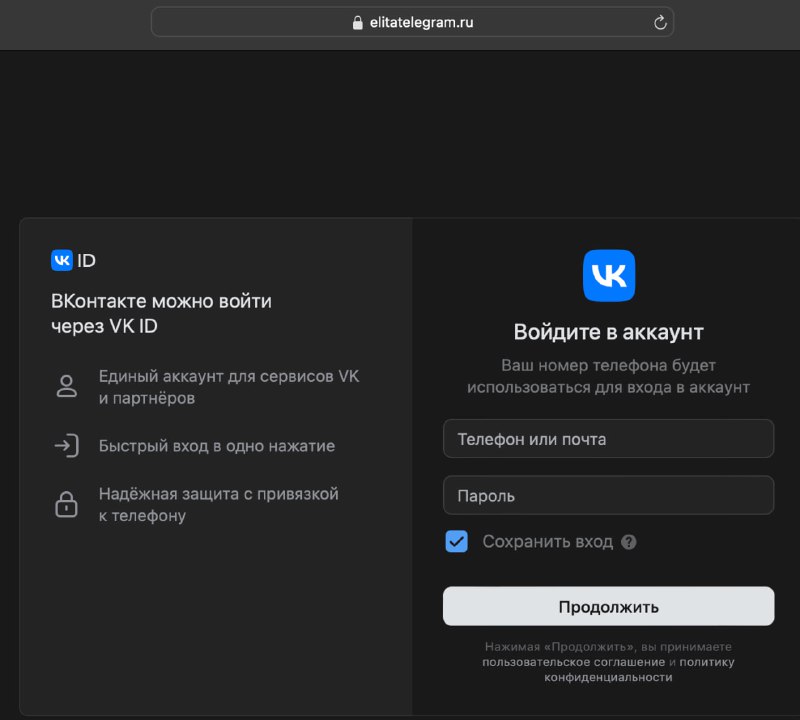Click the large VK logo above sign-in form
The image size is (800, 720).
(x=609, y=276)
